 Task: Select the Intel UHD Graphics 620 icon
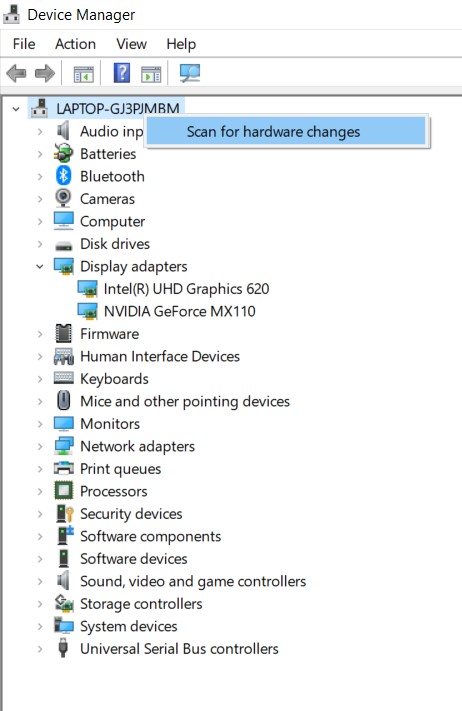pos(87,288)
